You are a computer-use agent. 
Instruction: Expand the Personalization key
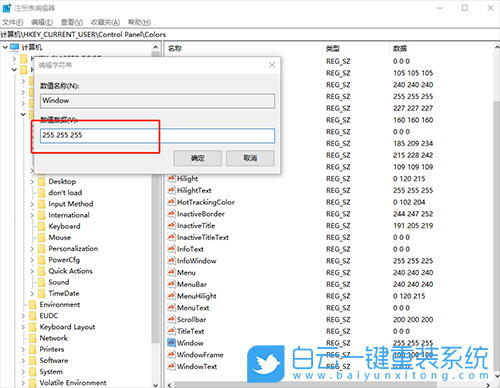click(x=32, y=249)
